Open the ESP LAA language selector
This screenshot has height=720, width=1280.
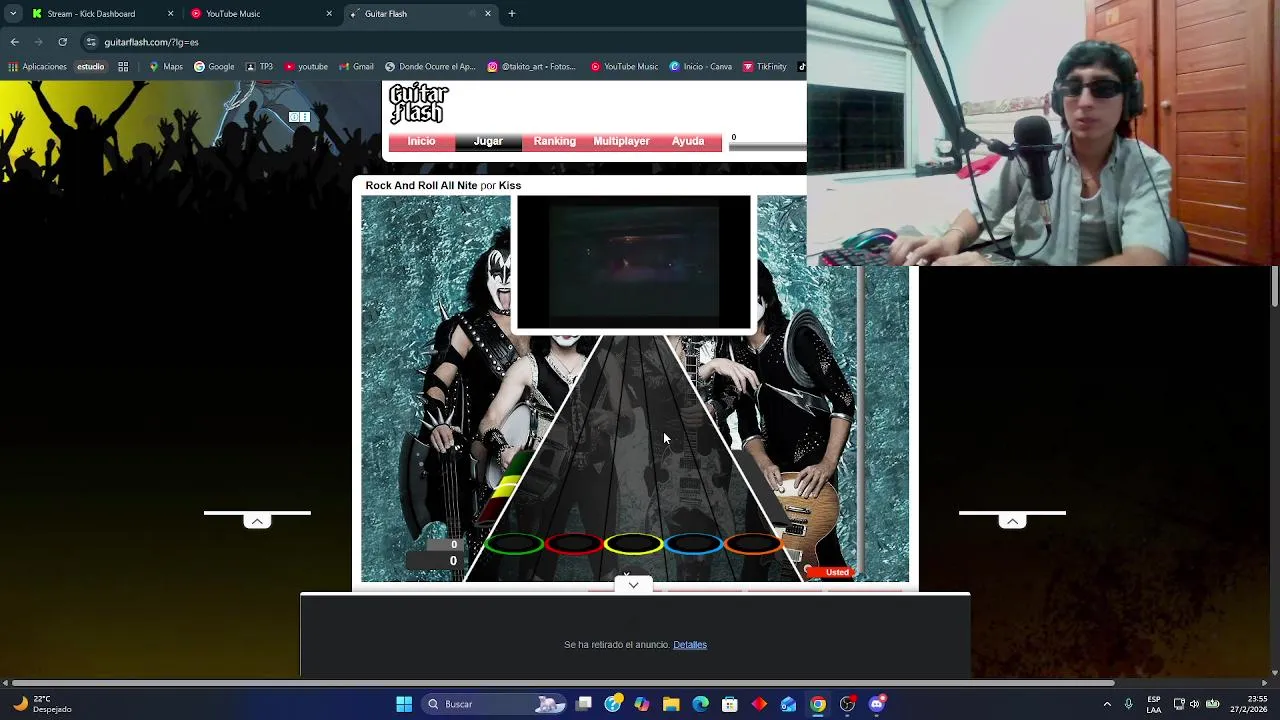coord(1154,704)
